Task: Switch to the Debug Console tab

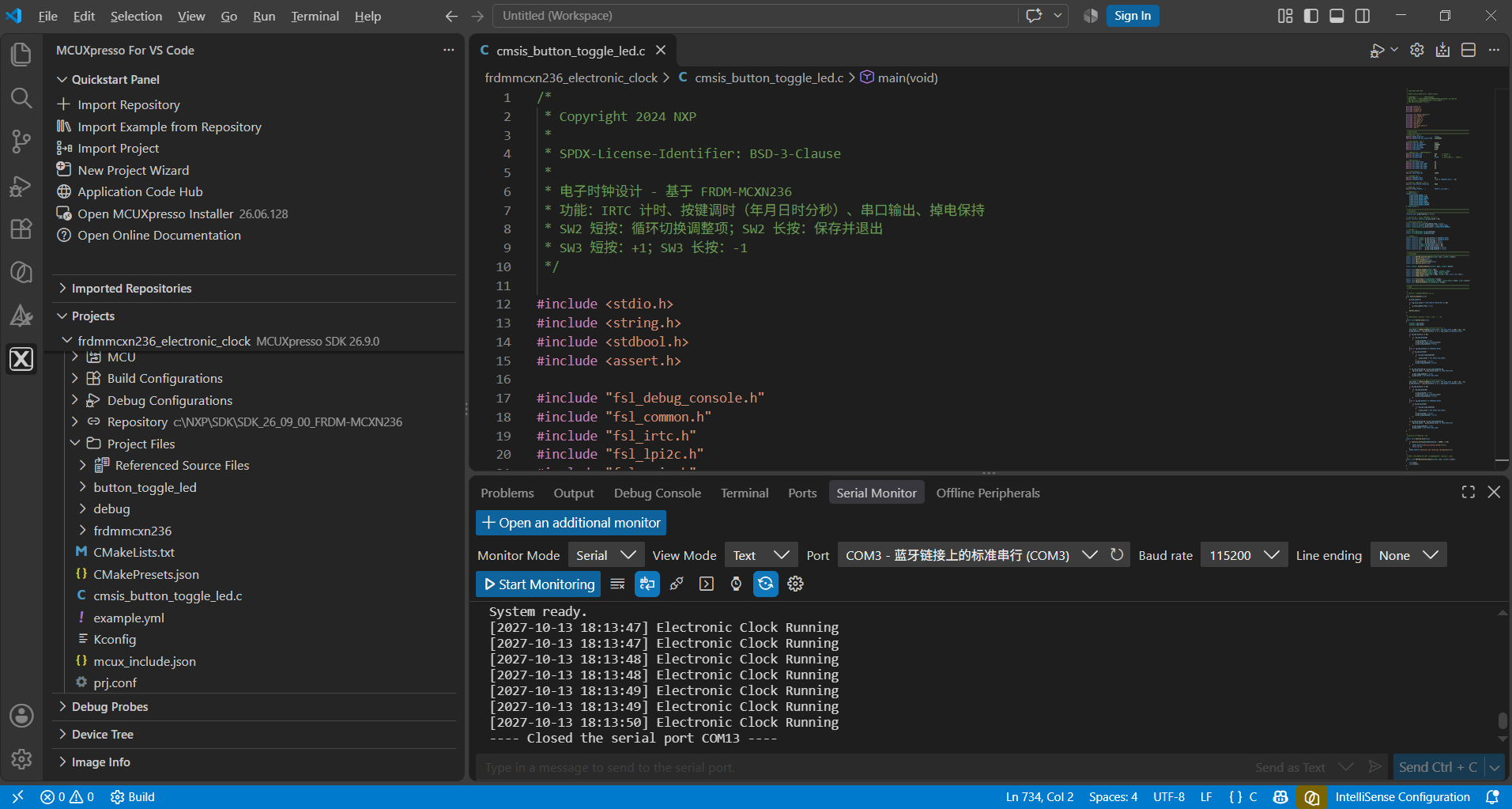Action: click(x=658, y=493)
